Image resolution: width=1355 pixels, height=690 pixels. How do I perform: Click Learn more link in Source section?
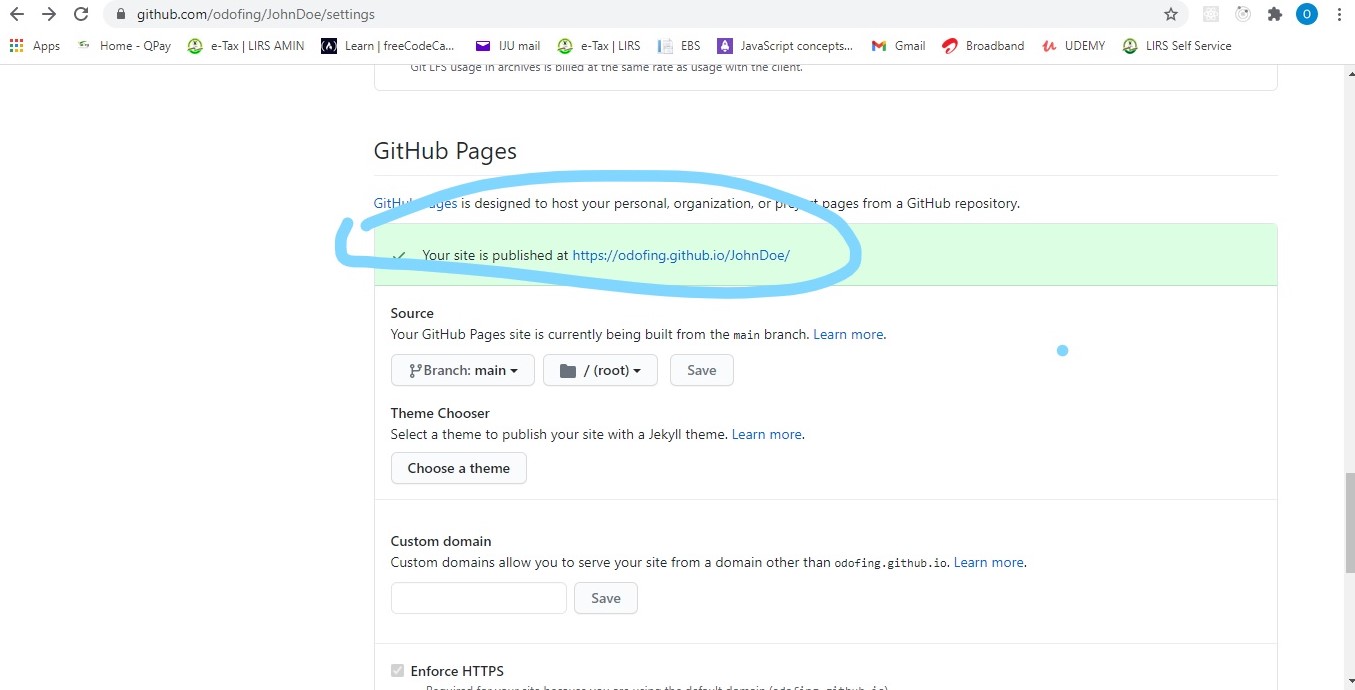coord(848,334)
